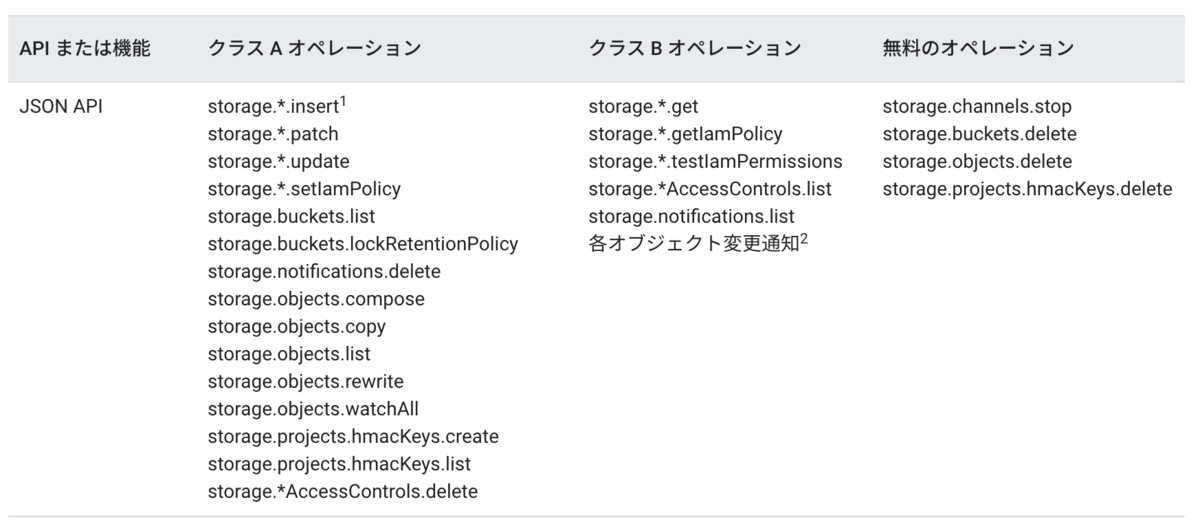
Task: Click footnote superscript 1 after insert
Action: click(343, 101)
